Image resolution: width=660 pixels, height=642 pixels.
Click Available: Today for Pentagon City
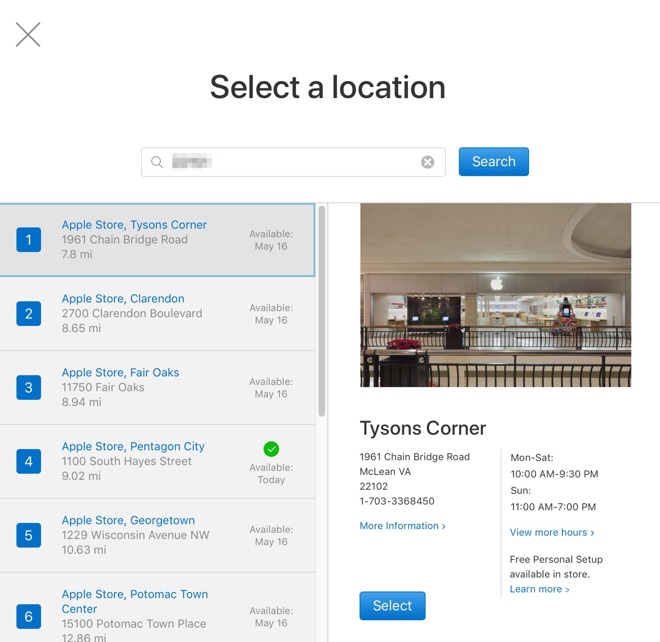tap(271, 474)
